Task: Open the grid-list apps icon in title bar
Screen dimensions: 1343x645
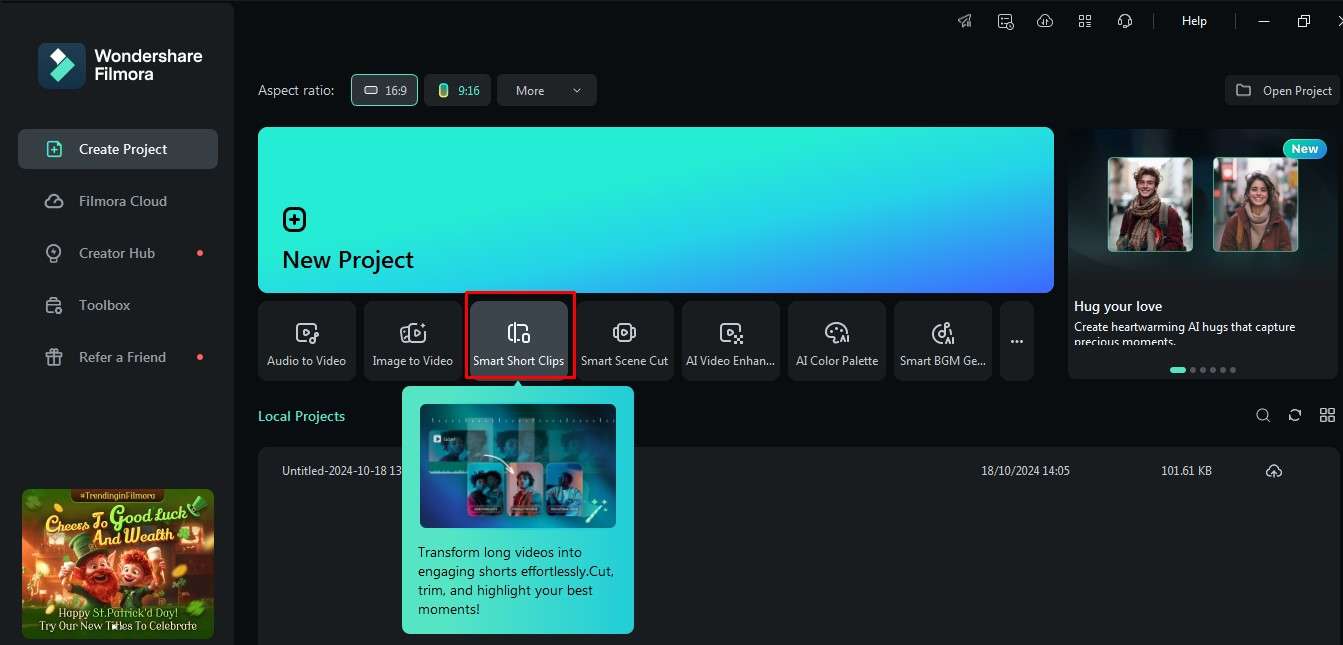Action: click(x=1085, y=21)
